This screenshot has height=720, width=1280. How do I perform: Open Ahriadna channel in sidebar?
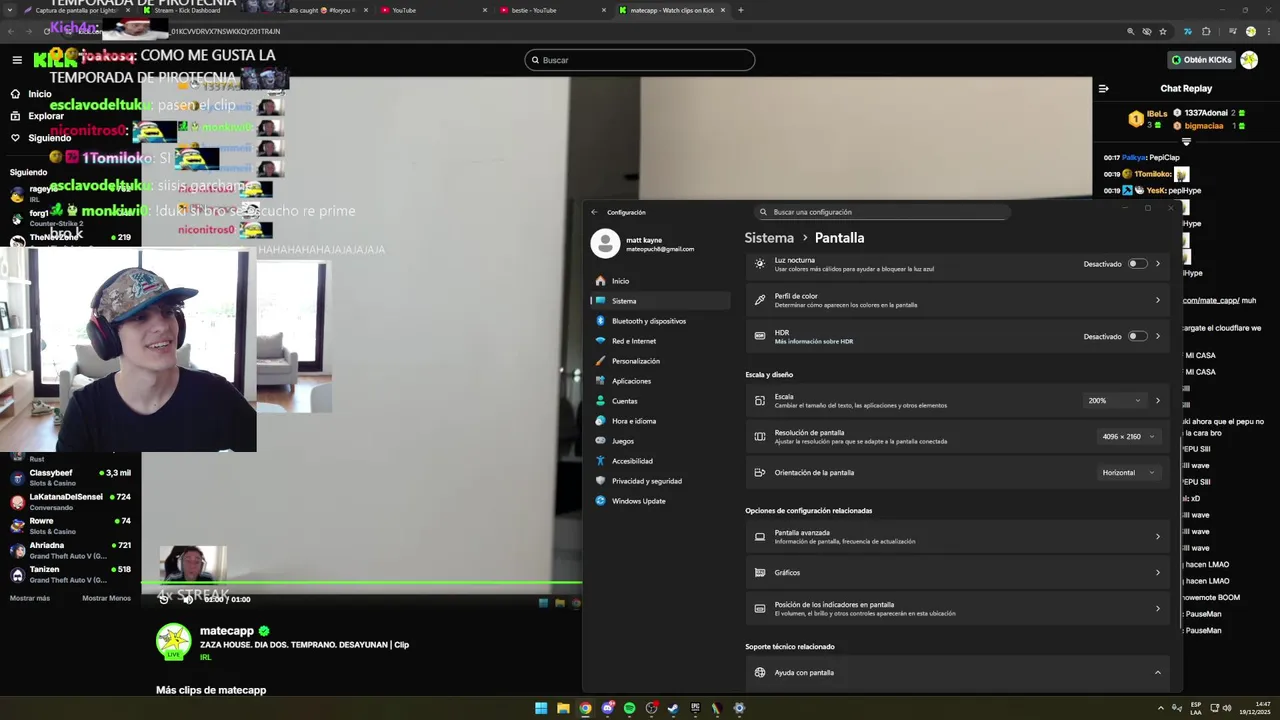(x=70, y=549)
